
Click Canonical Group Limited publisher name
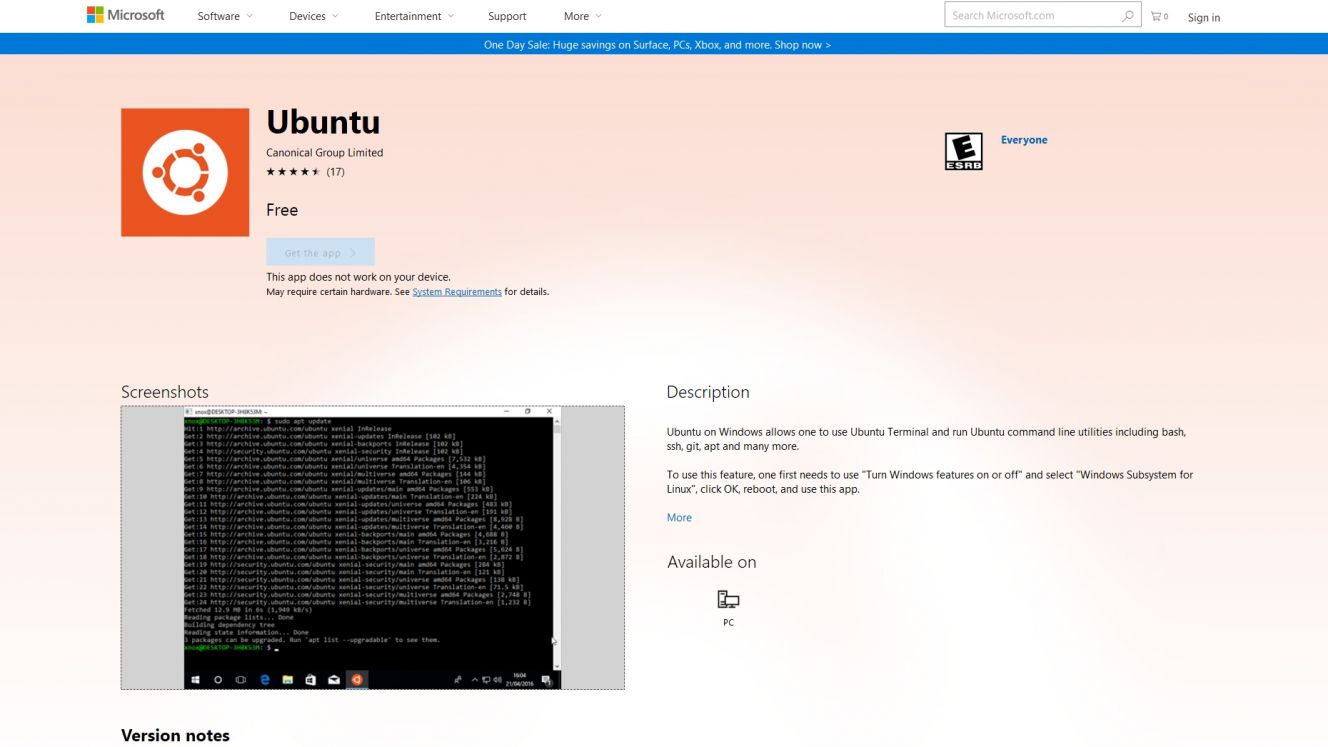[x=324, y=153]
